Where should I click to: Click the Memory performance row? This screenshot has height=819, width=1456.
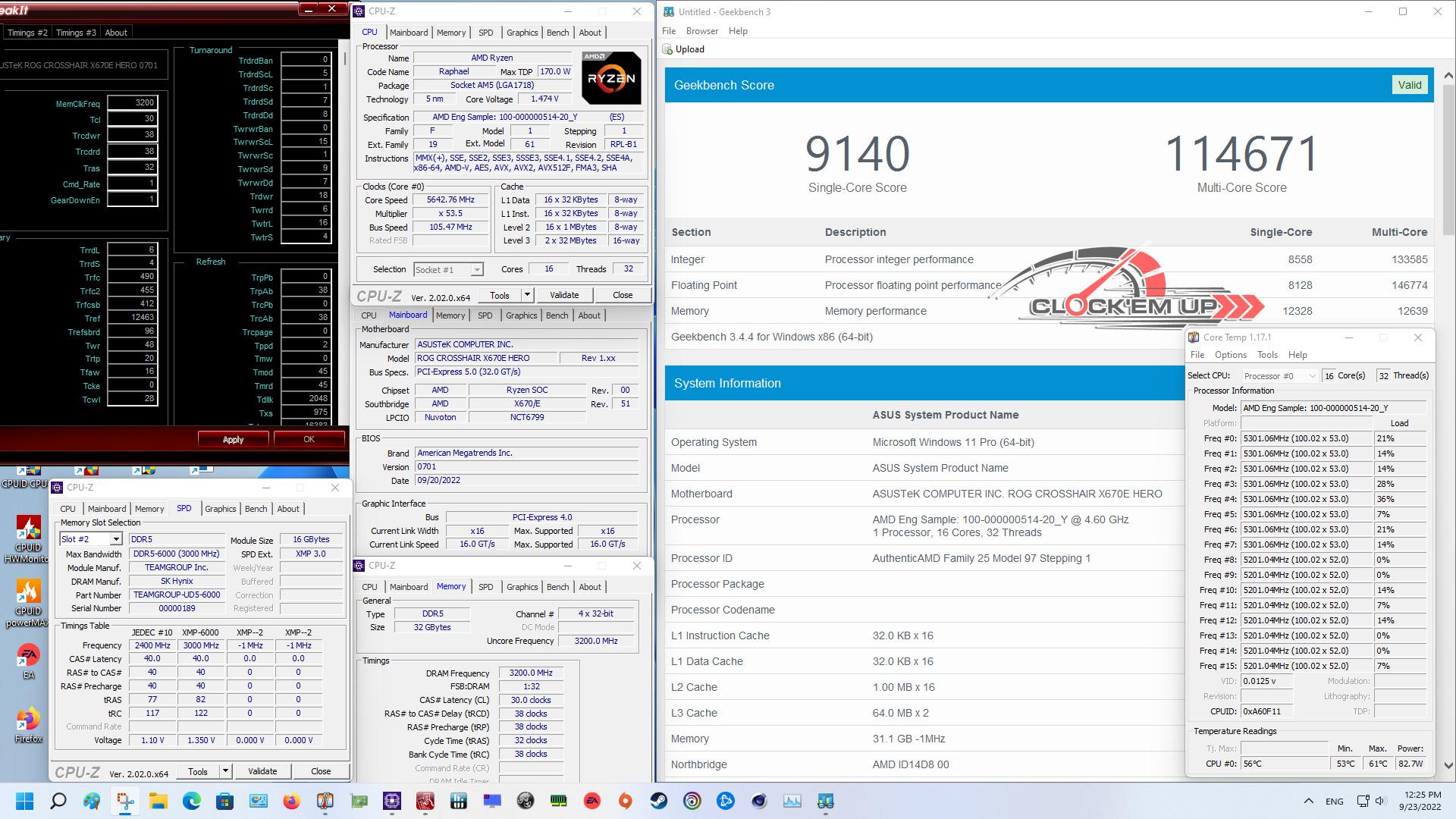pyautogui.click(x=1049, y=311)
